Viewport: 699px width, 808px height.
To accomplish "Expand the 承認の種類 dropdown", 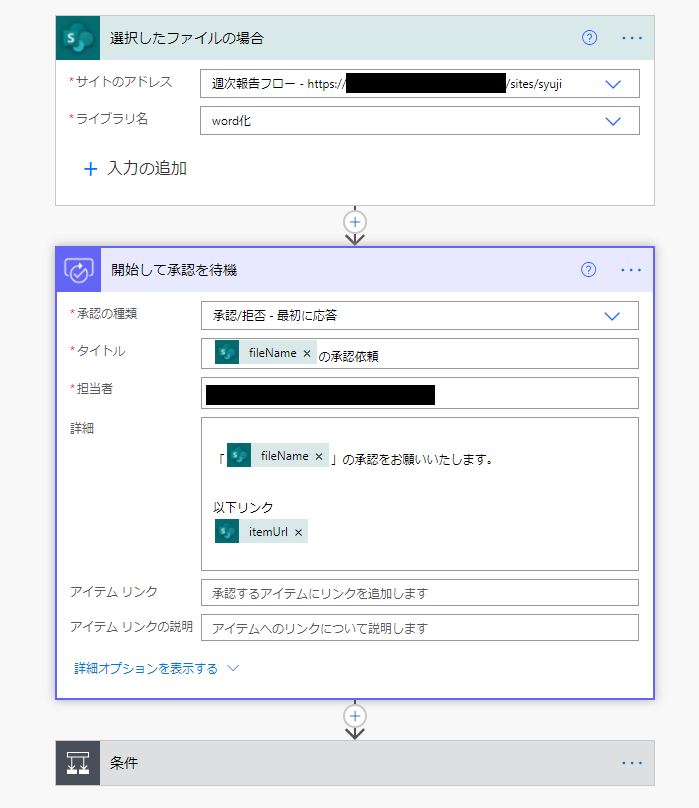I will click(x=614, y=316).
